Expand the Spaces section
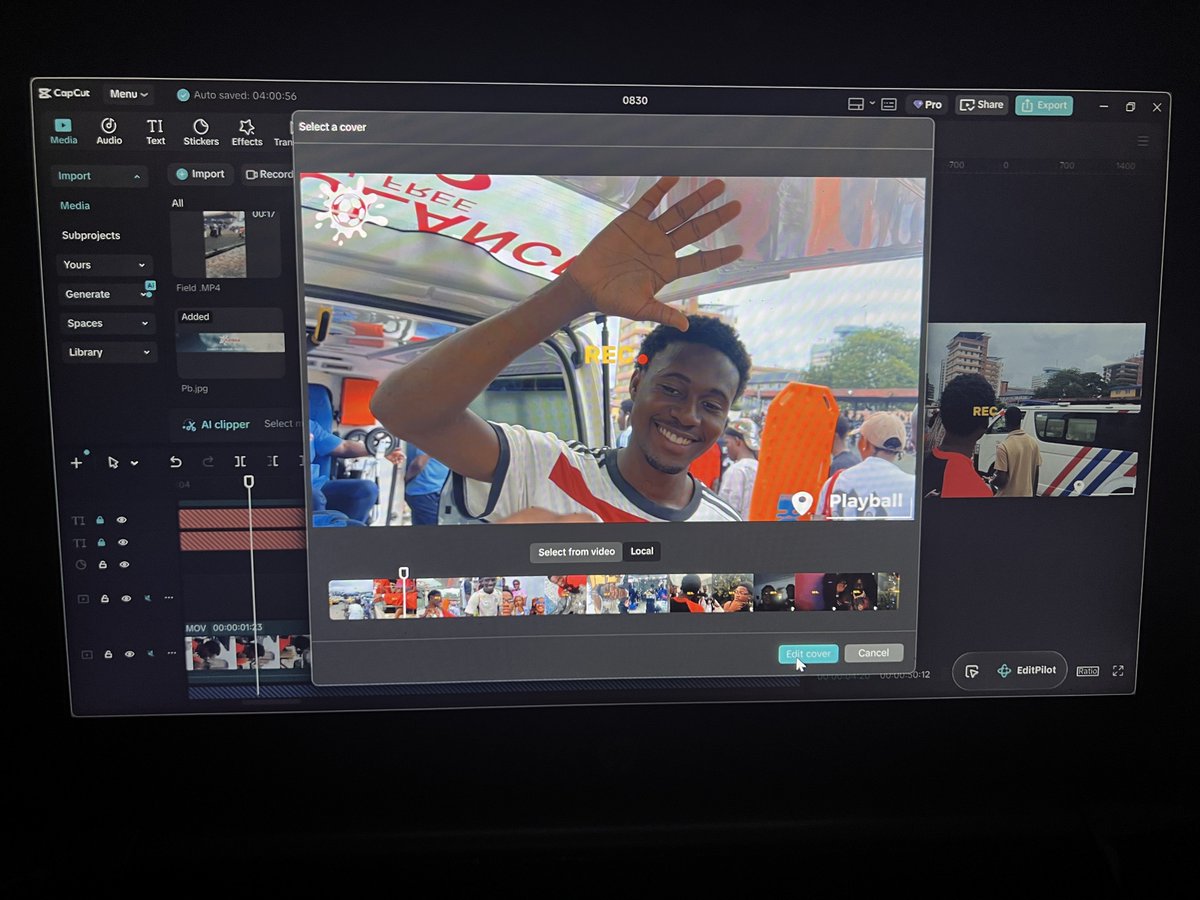This screenshot has height=900, width=1200. pos(106,323)
